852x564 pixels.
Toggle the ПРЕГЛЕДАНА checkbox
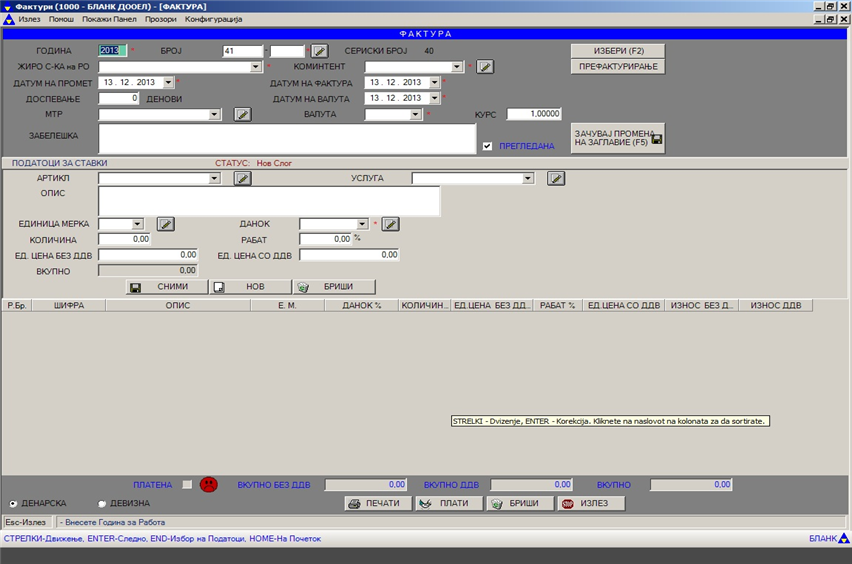487,146
